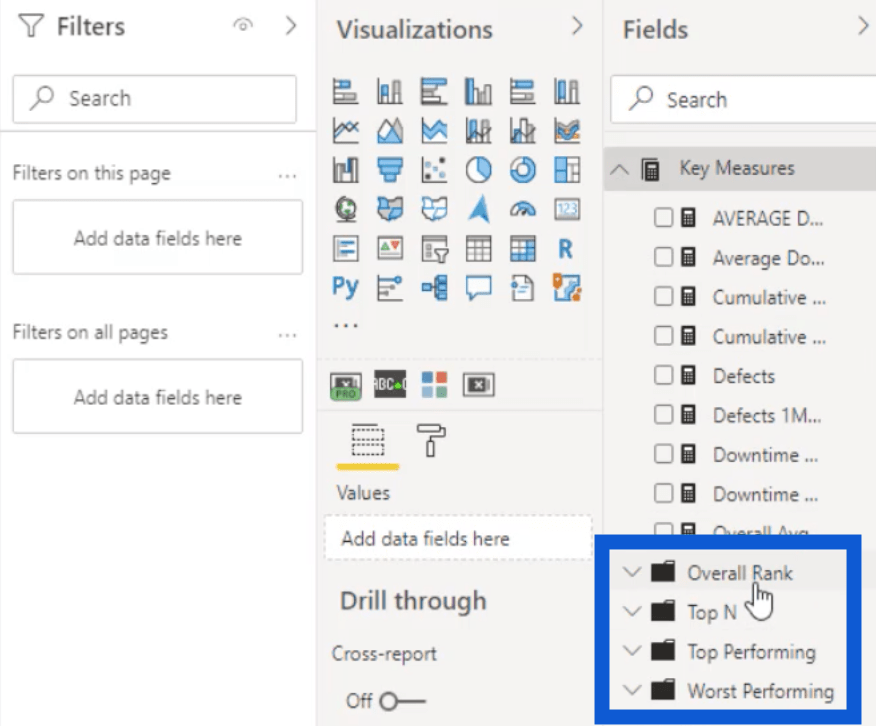876x726 pixels.
Task: Insert a Python visual
Action: [x=345, y=288]
